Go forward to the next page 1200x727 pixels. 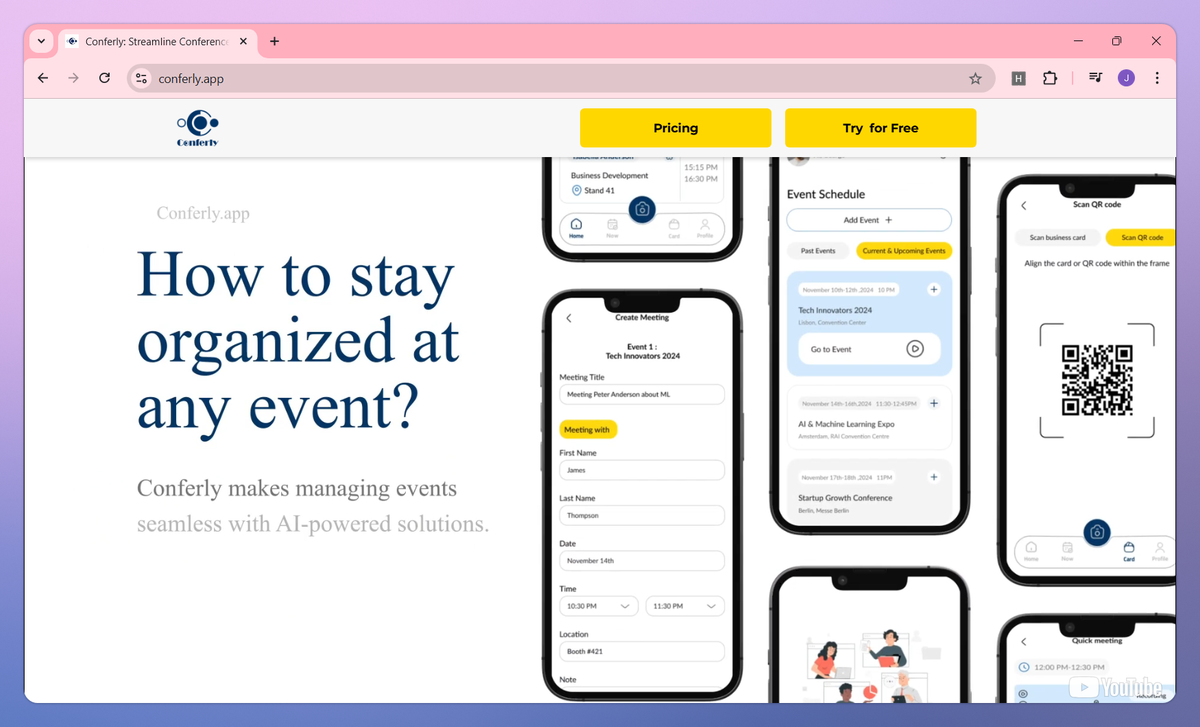[73, 78]
